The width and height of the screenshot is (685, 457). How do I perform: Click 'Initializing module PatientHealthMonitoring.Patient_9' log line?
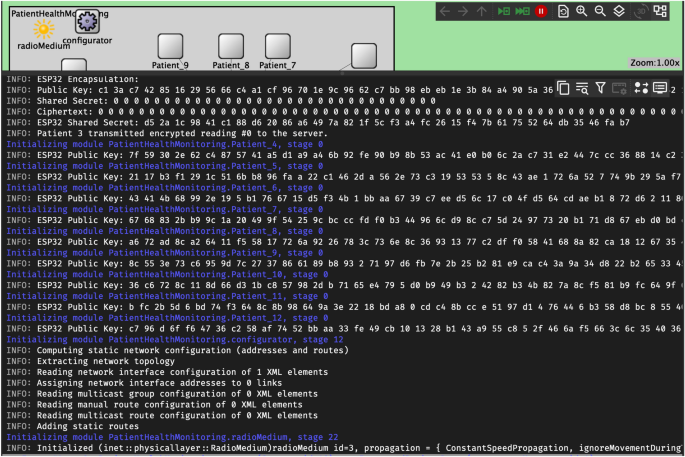[165, 253]
